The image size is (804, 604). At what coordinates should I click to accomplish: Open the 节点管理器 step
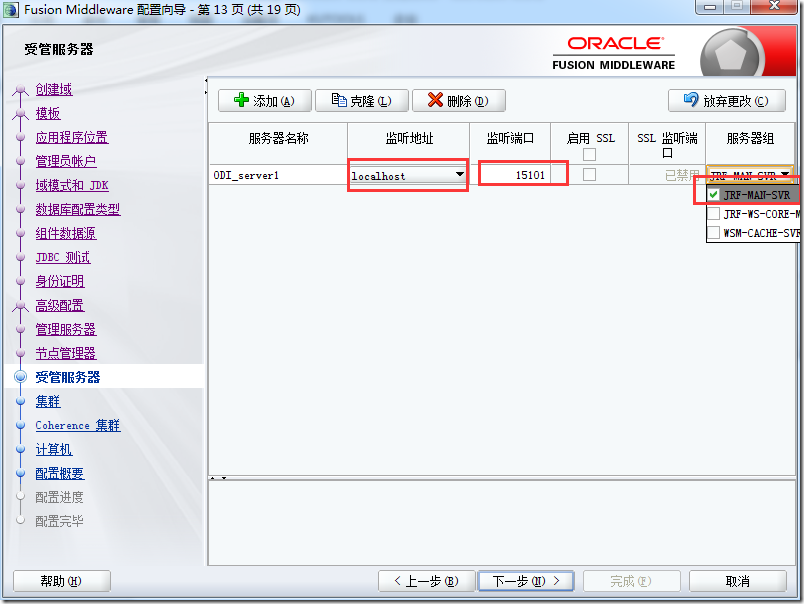[66, 353]
